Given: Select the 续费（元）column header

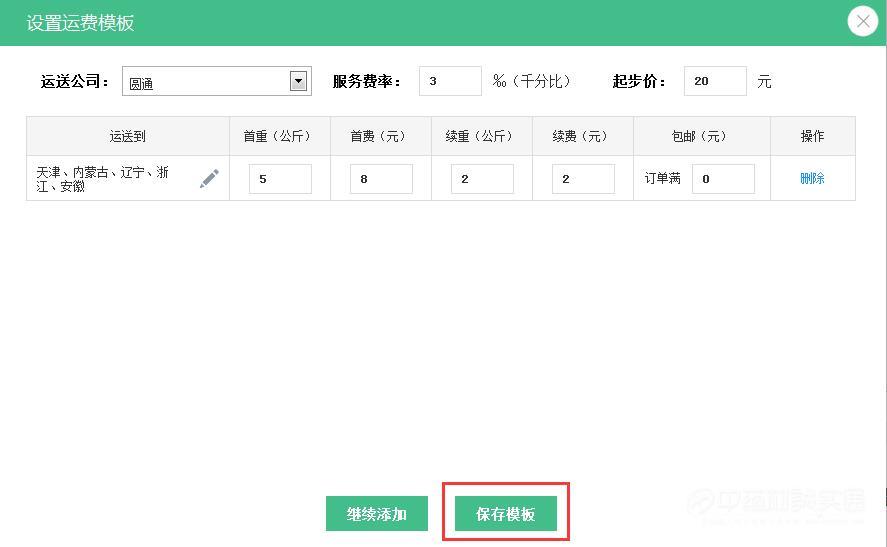Looking at the screenshot, I should tap(583, 136).
